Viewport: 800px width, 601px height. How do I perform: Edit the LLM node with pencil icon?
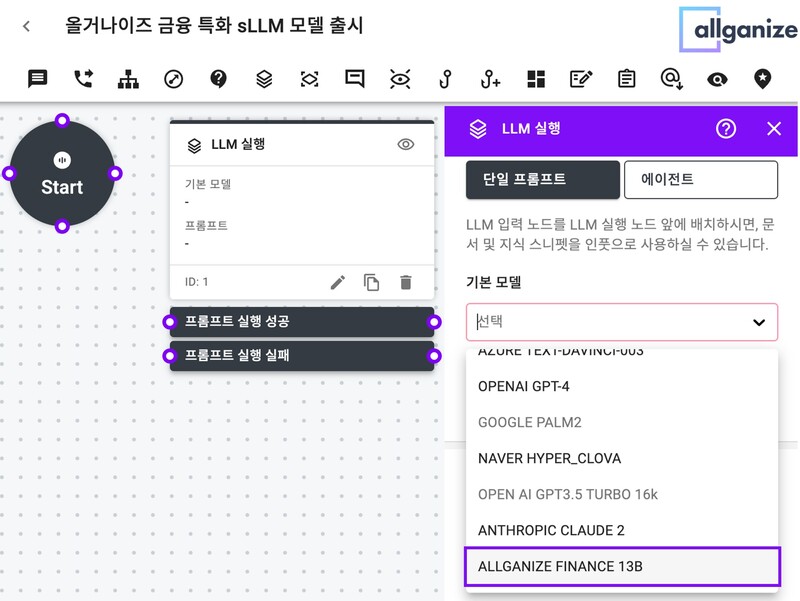point(338,282)
